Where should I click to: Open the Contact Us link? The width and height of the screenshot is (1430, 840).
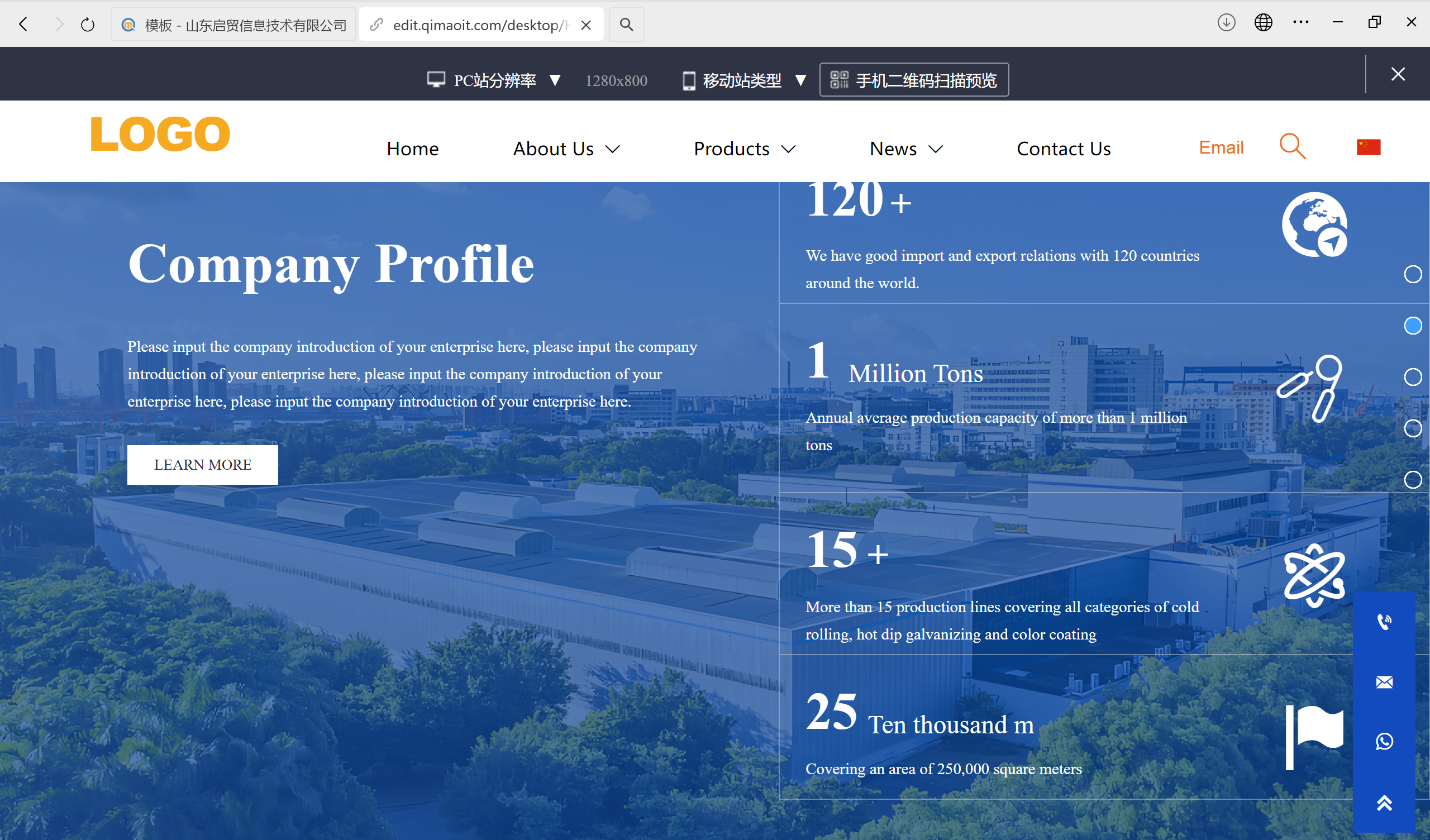[x=1064, y=149]
